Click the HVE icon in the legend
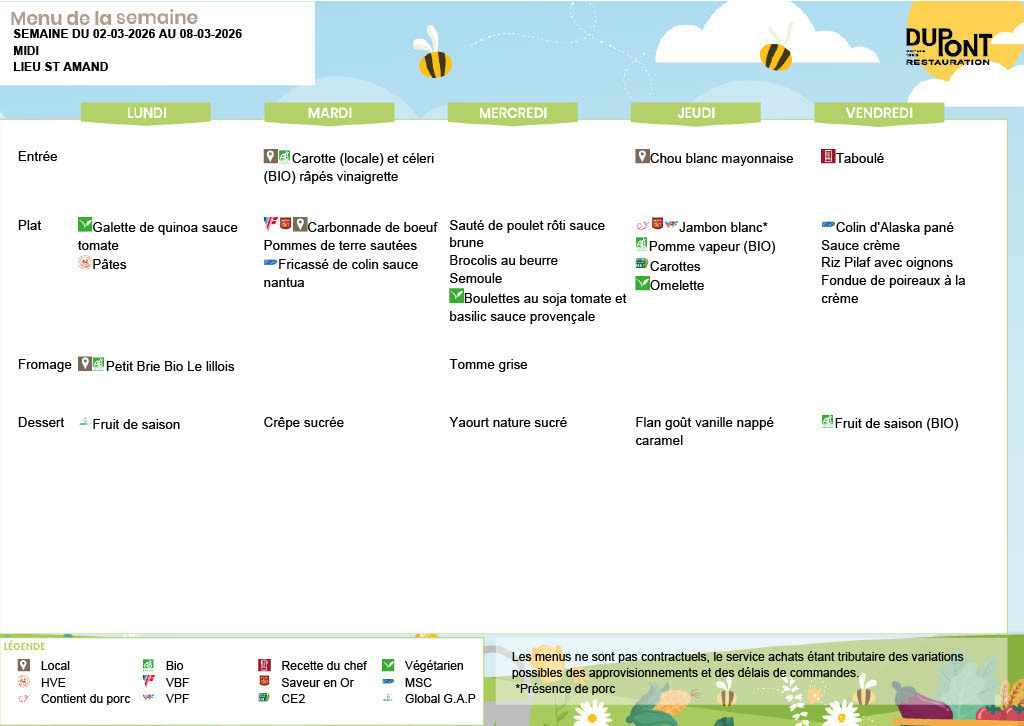 click(24, 682)
